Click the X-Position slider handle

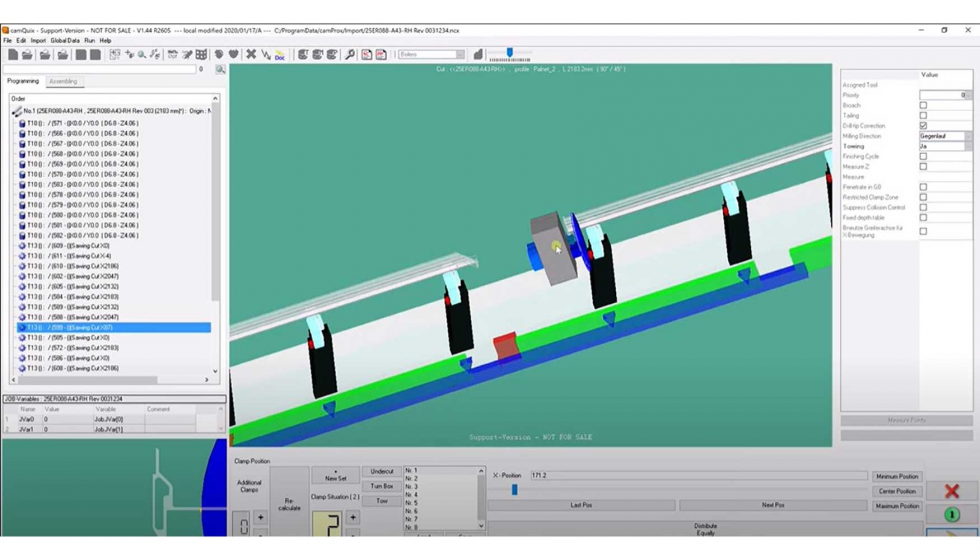click(514, 490)
